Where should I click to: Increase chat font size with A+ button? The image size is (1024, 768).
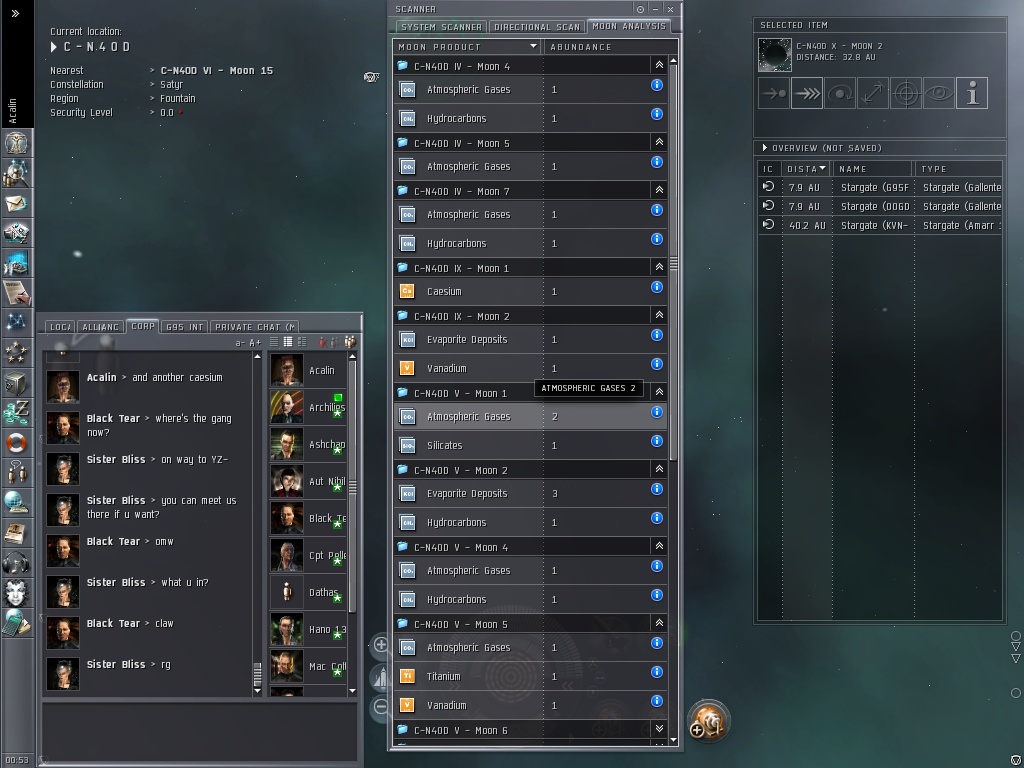click(x=255, y=343)
